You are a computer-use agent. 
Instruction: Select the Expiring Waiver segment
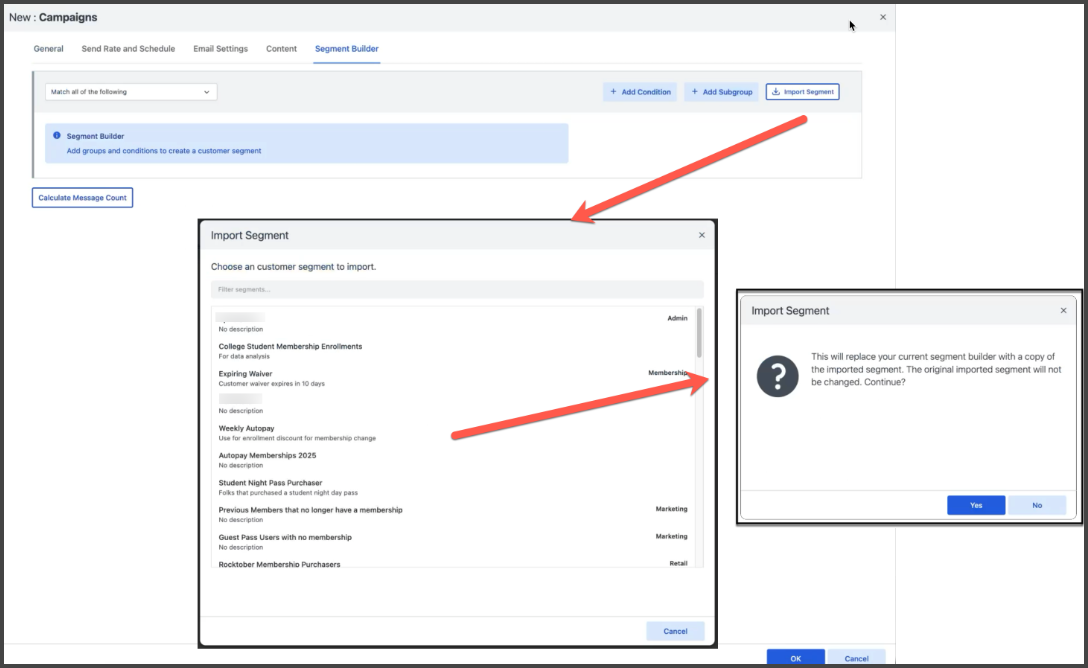coord(246,374)
